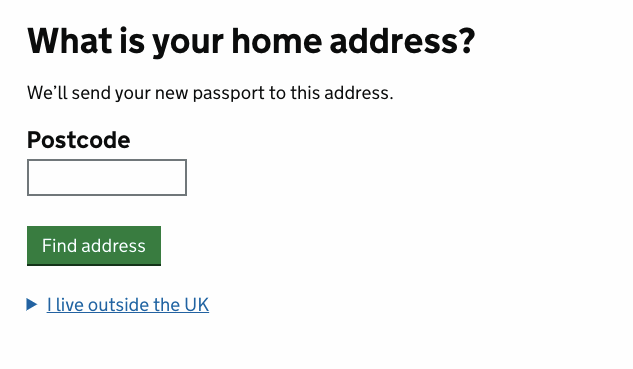Image resolution: width=633 pixels, height=369 pixels.
Task: Toggle the 'I live outside the UK' details section
Action: pos(128,304)
